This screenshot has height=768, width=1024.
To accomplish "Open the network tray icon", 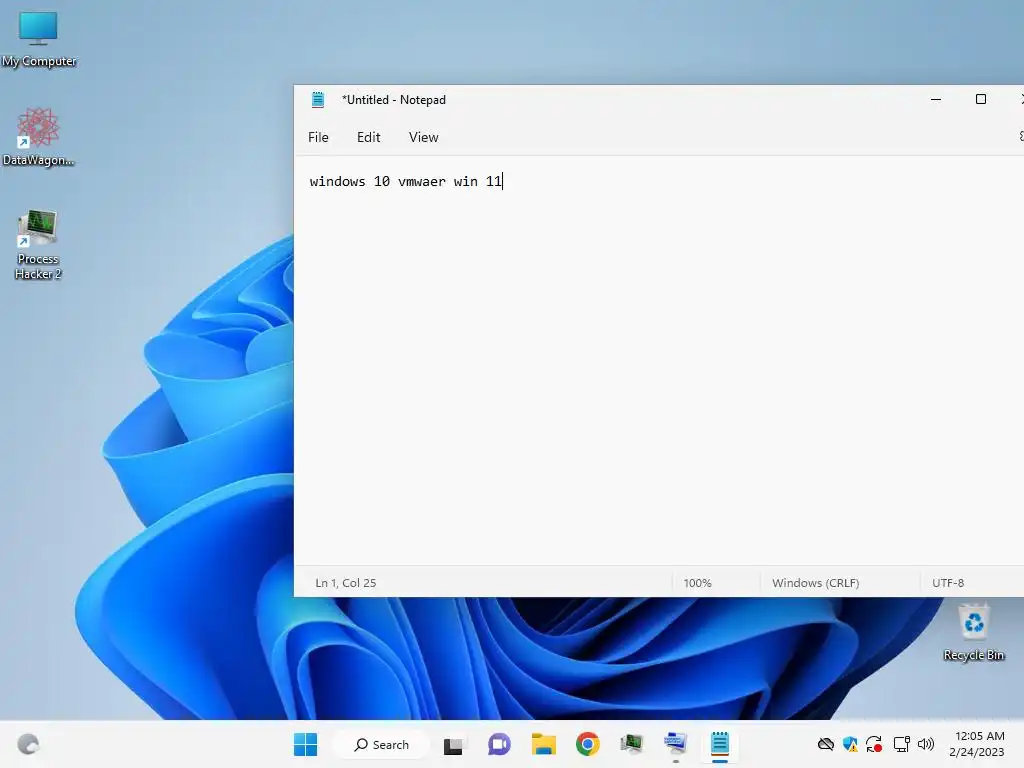I will coord(901,744).
